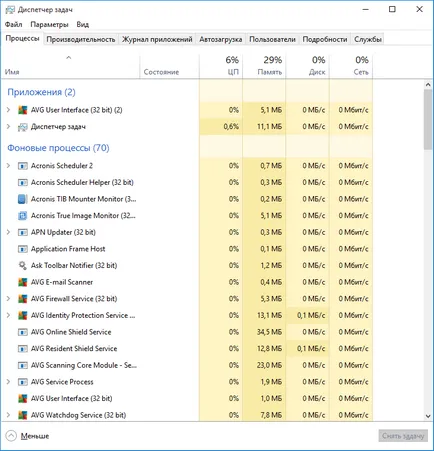Click the AVG Online Shield Service icon

tap(22, 332)
